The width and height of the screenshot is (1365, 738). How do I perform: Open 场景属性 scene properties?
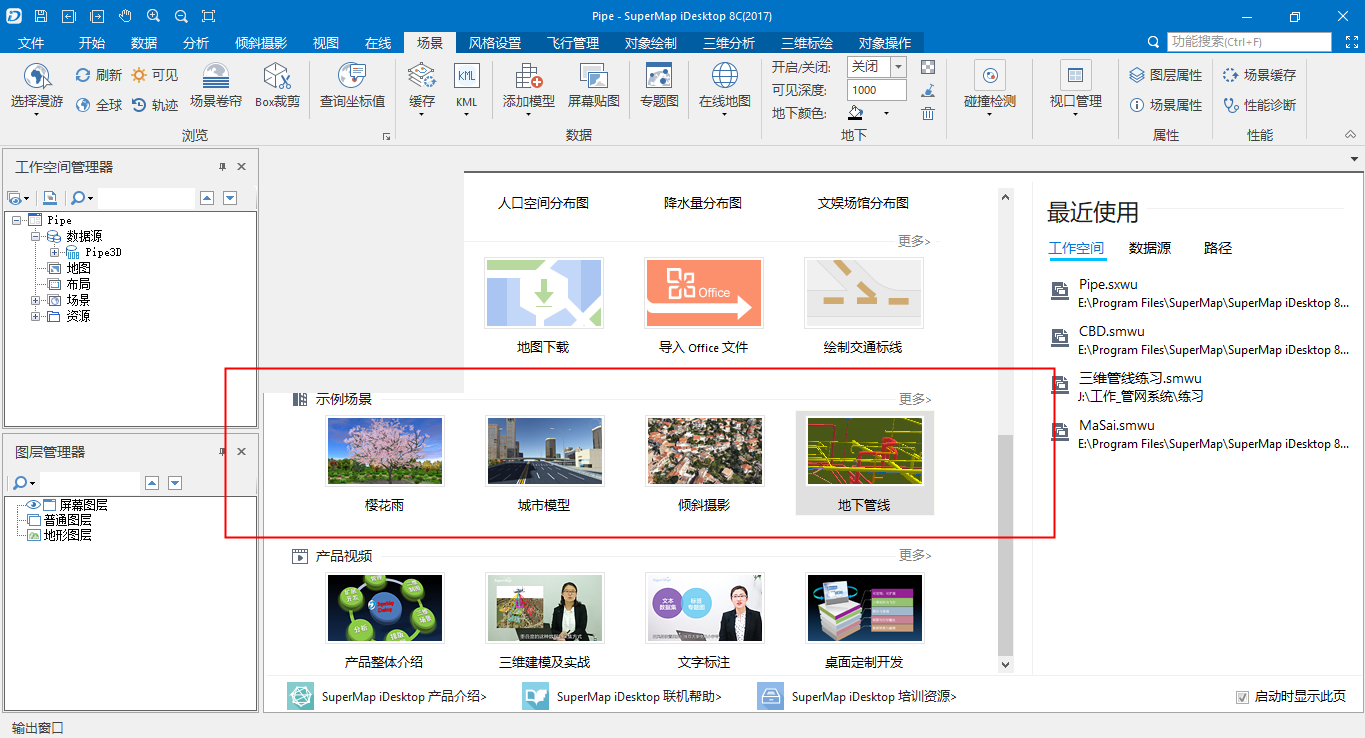[1166, 105]
